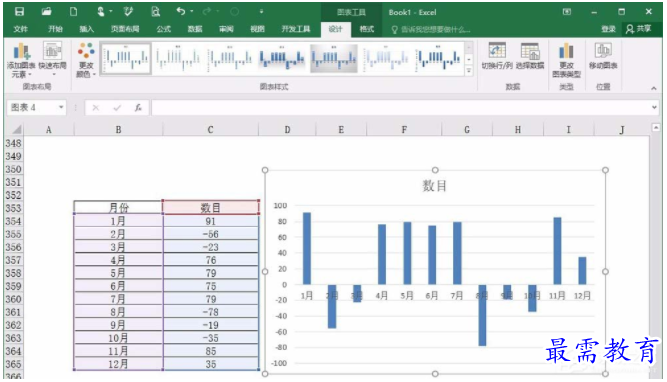
Task: Select row 353 header
Action: point(13,208)
